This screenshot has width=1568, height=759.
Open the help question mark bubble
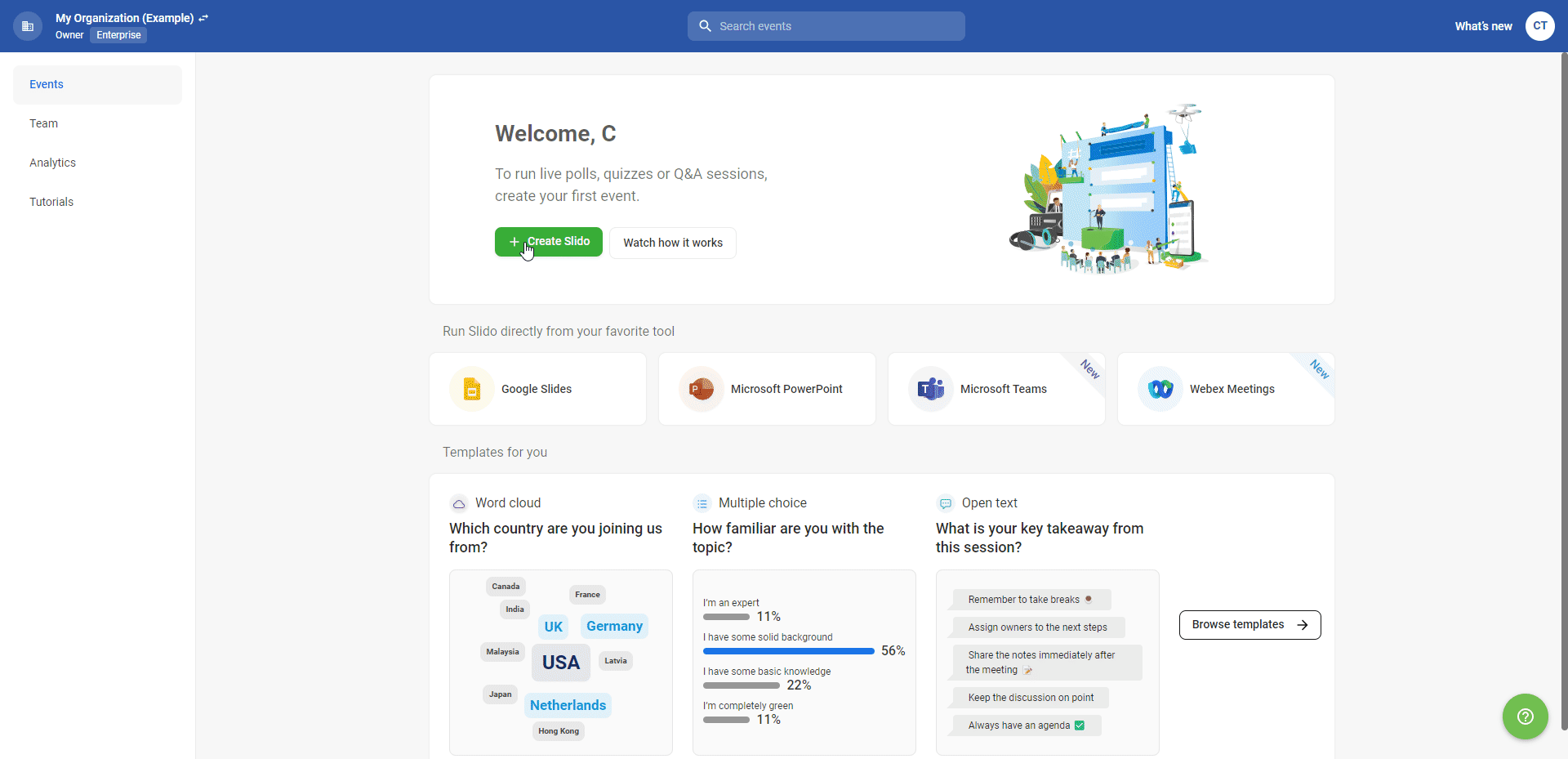1525,717
